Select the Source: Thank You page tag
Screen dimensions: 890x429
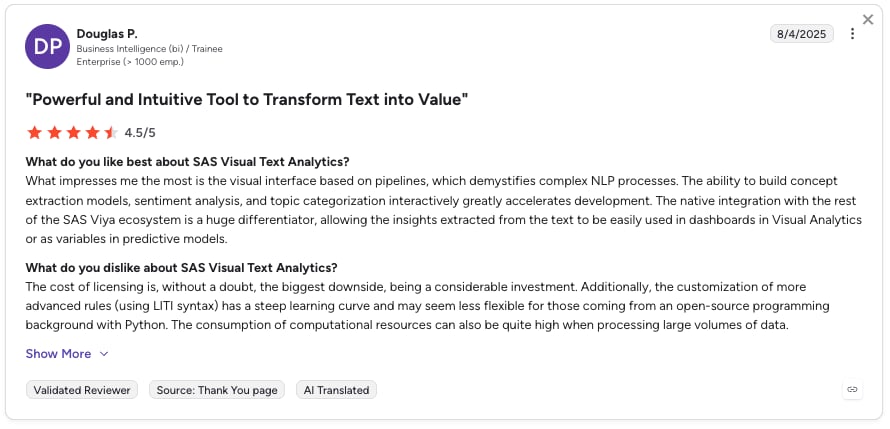pyautogui.click(x=217, y=390)
